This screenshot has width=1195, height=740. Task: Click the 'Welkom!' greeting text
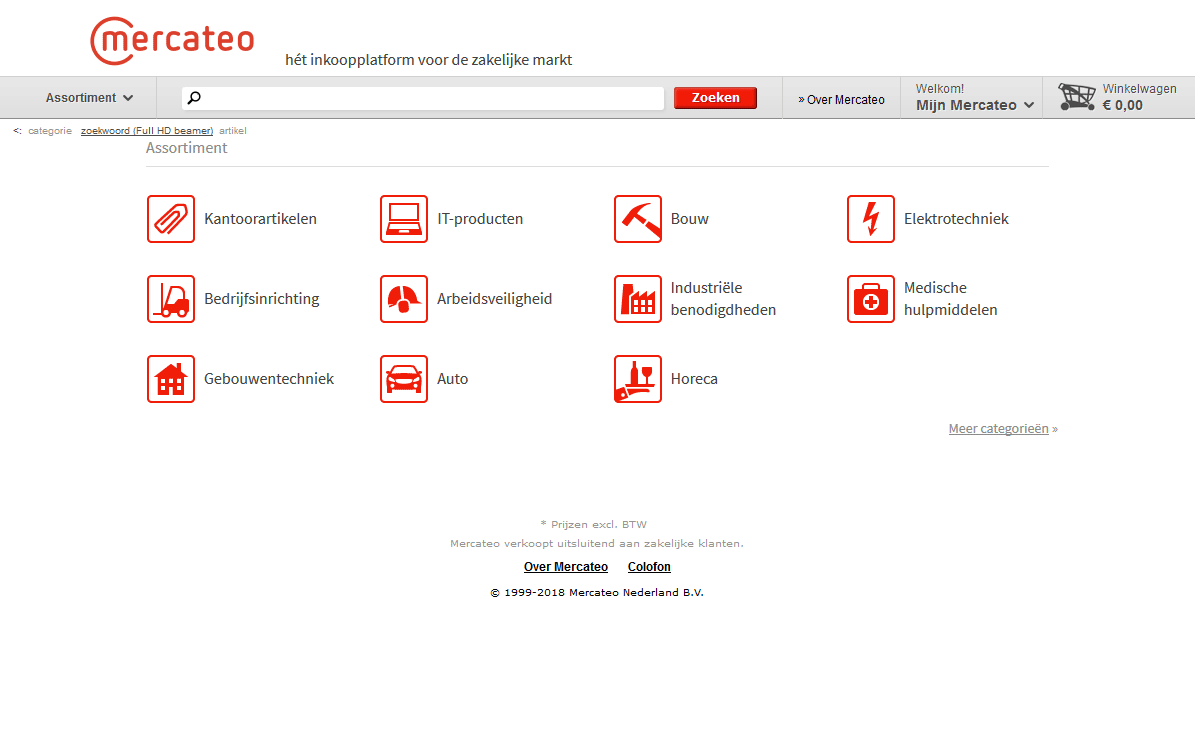(x=940, y=88)
